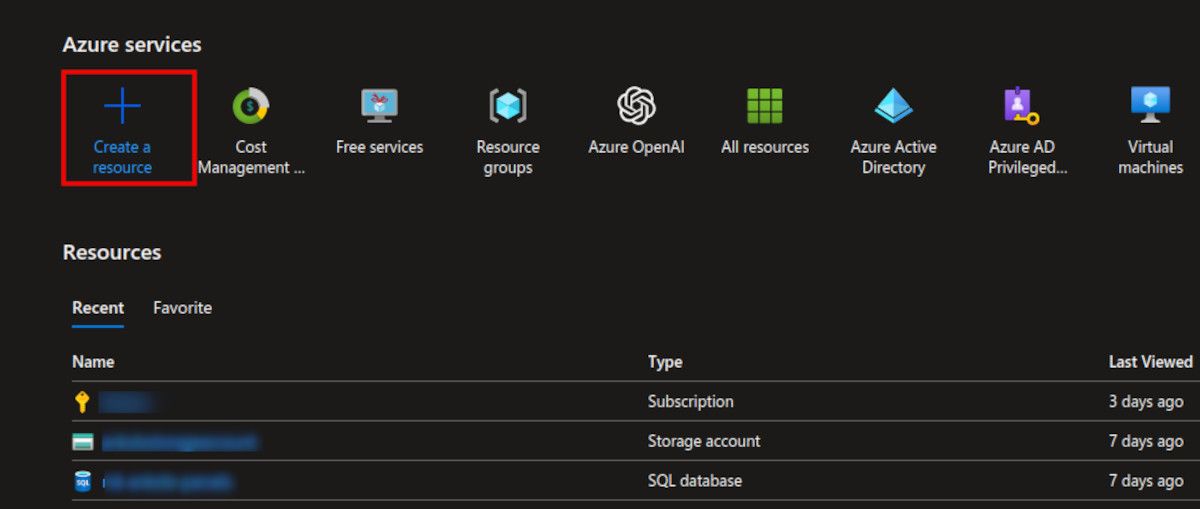Viewport: 1200px width, 509px height.
Task: Click the Create a resource plus icon
Action: (x=122, y=106)
